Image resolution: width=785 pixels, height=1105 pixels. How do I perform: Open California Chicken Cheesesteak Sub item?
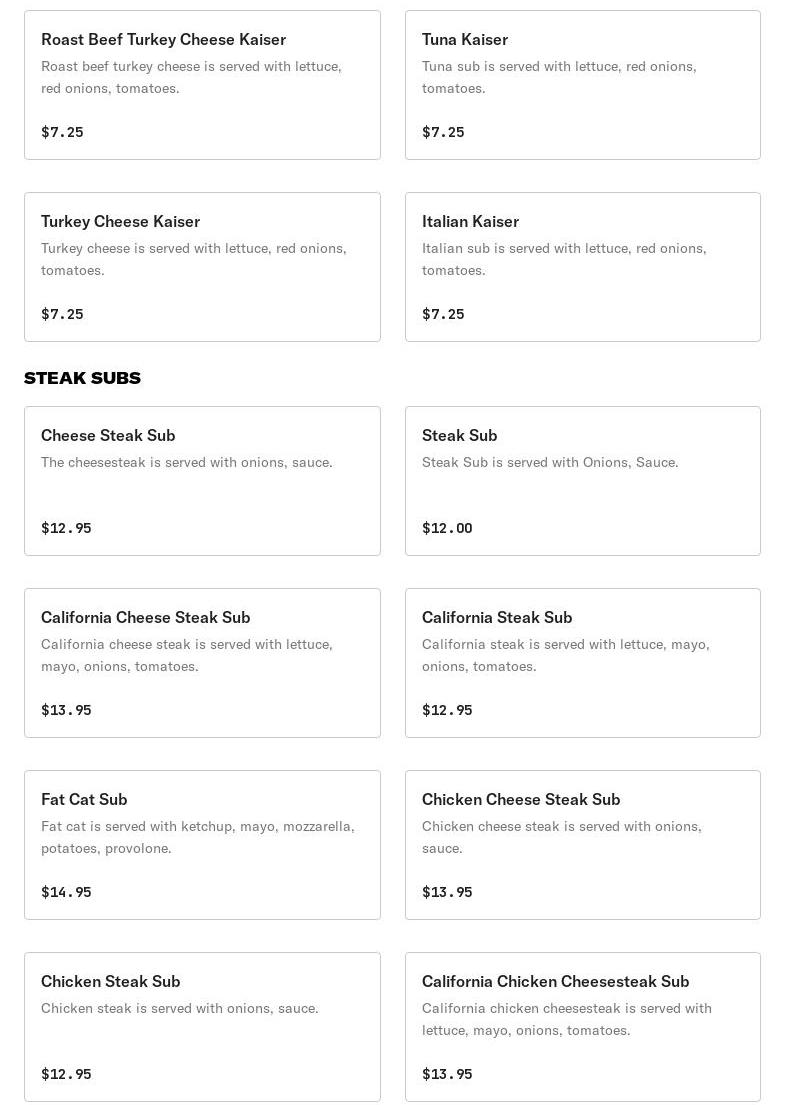pyautogui.click(x=583, y=1027)
